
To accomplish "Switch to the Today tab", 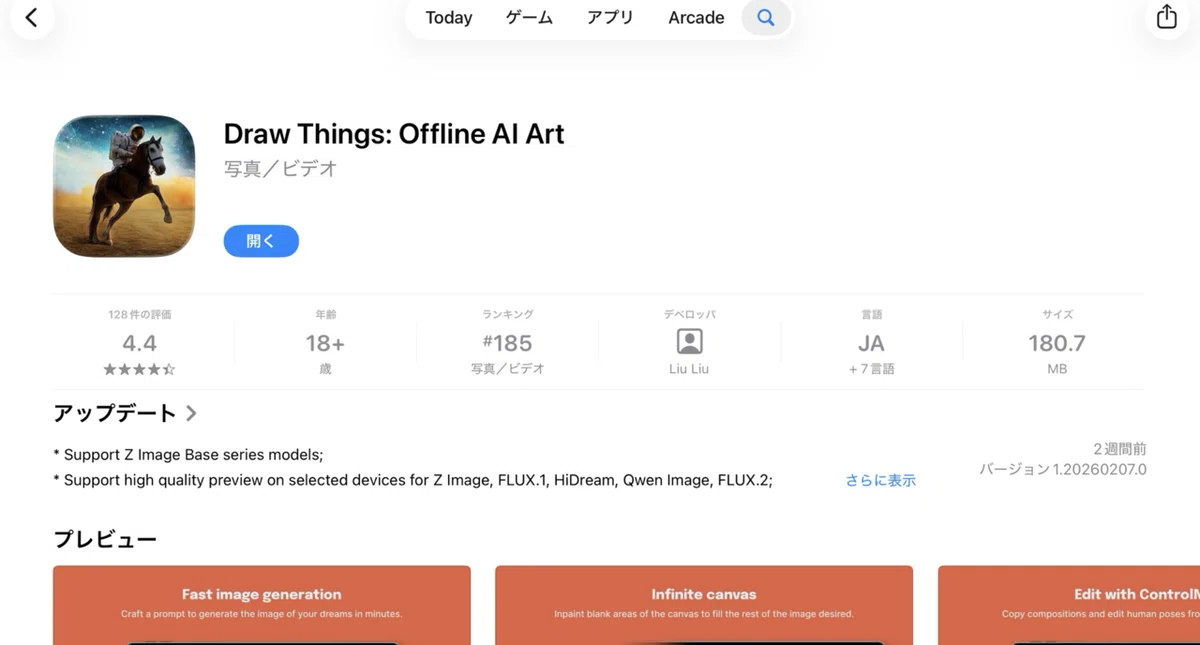I will click(448, 18).
